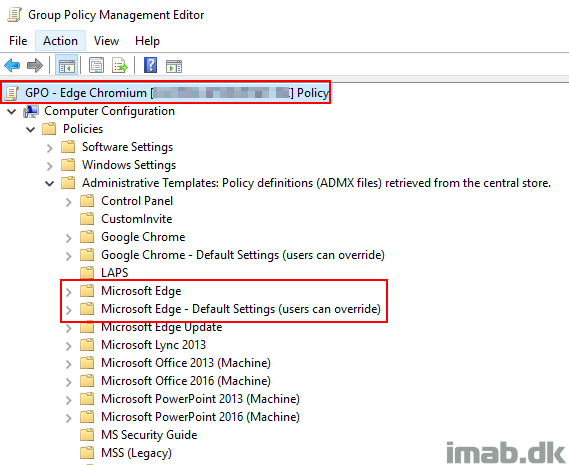Expand the Google Chrome chevron
Viewport: 569px width, 465px height.
click(69, 238)
